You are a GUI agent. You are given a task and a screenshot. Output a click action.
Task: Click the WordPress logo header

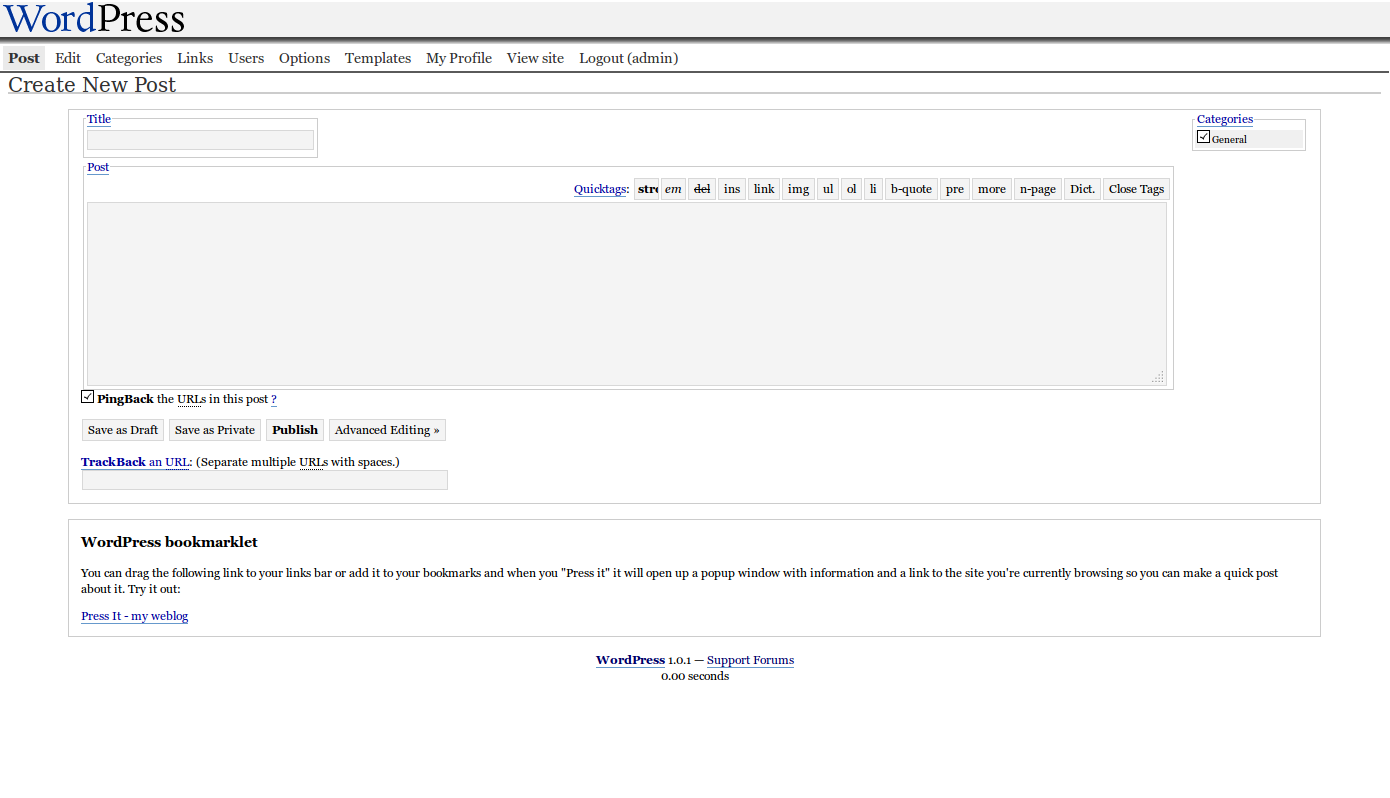pos(95,18)
